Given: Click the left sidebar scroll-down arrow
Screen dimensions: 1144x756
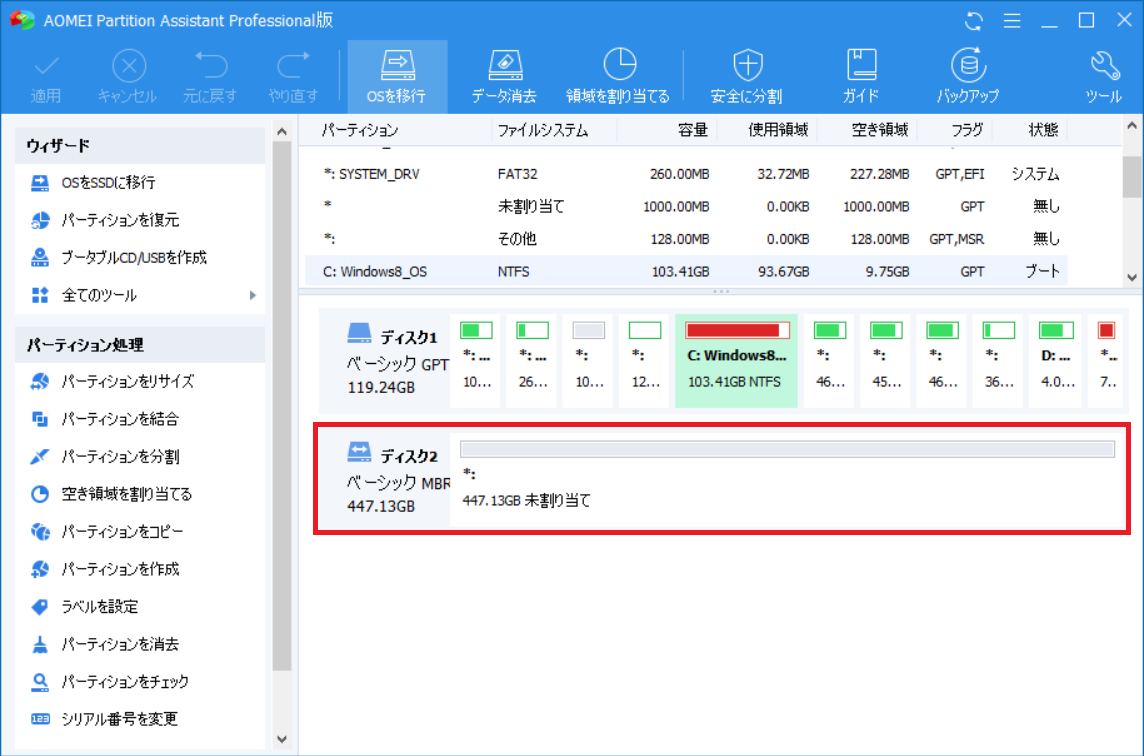Looking at the screenshot, I should 282,739.
